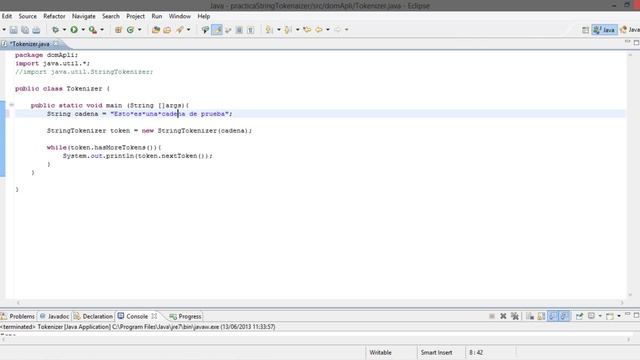Switch to the Javadoc tab

point(55,316)
